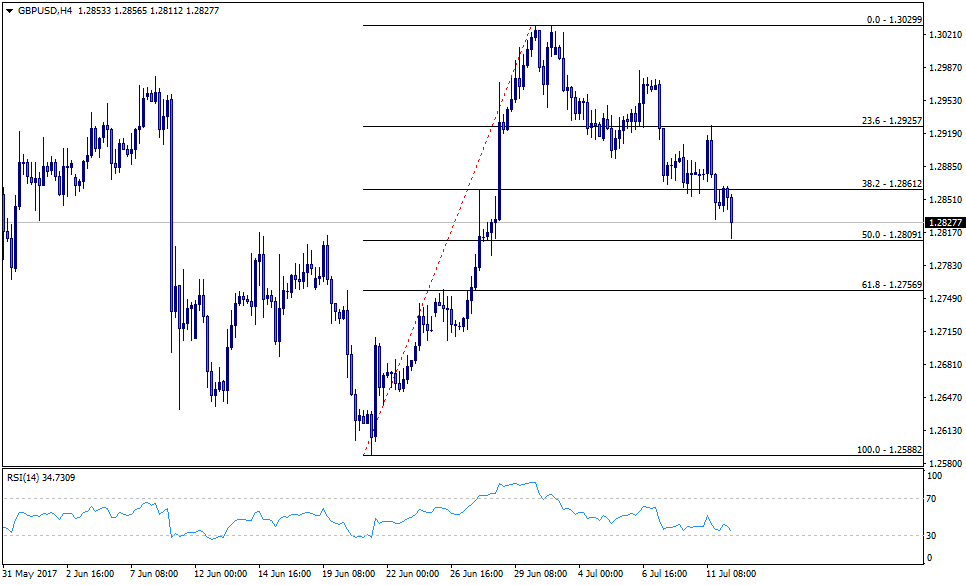Click the 100.0 Fibonacci label 1.25882
Viewport: 966px width, 585px height.
pos(888,449)
